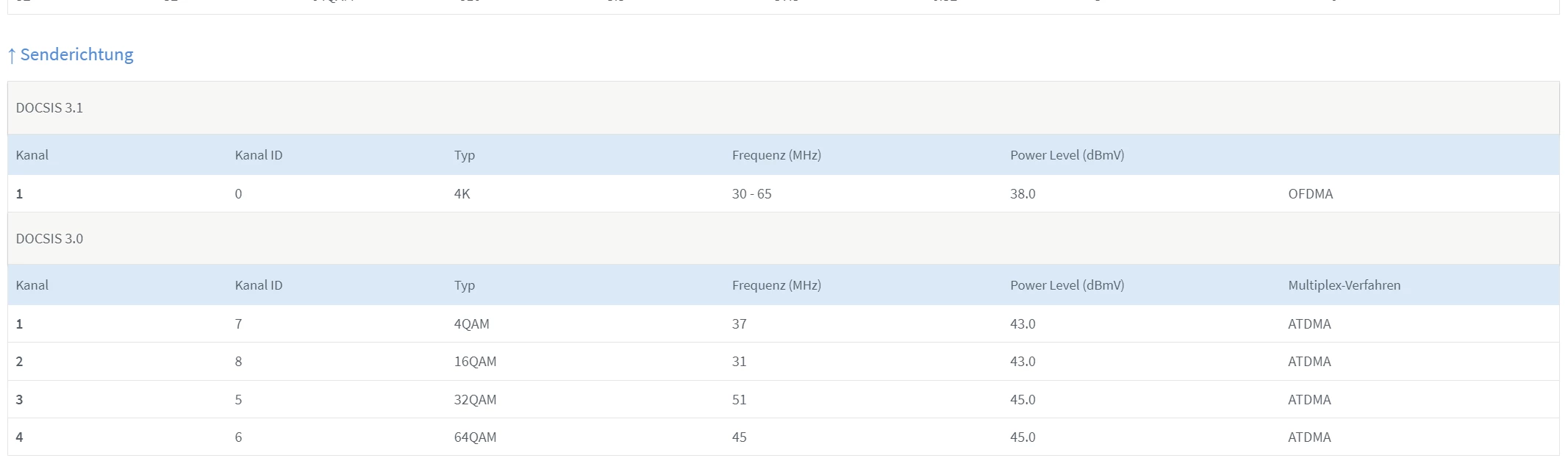Click Typ header in DOCSIS 3.1 table

464,155
